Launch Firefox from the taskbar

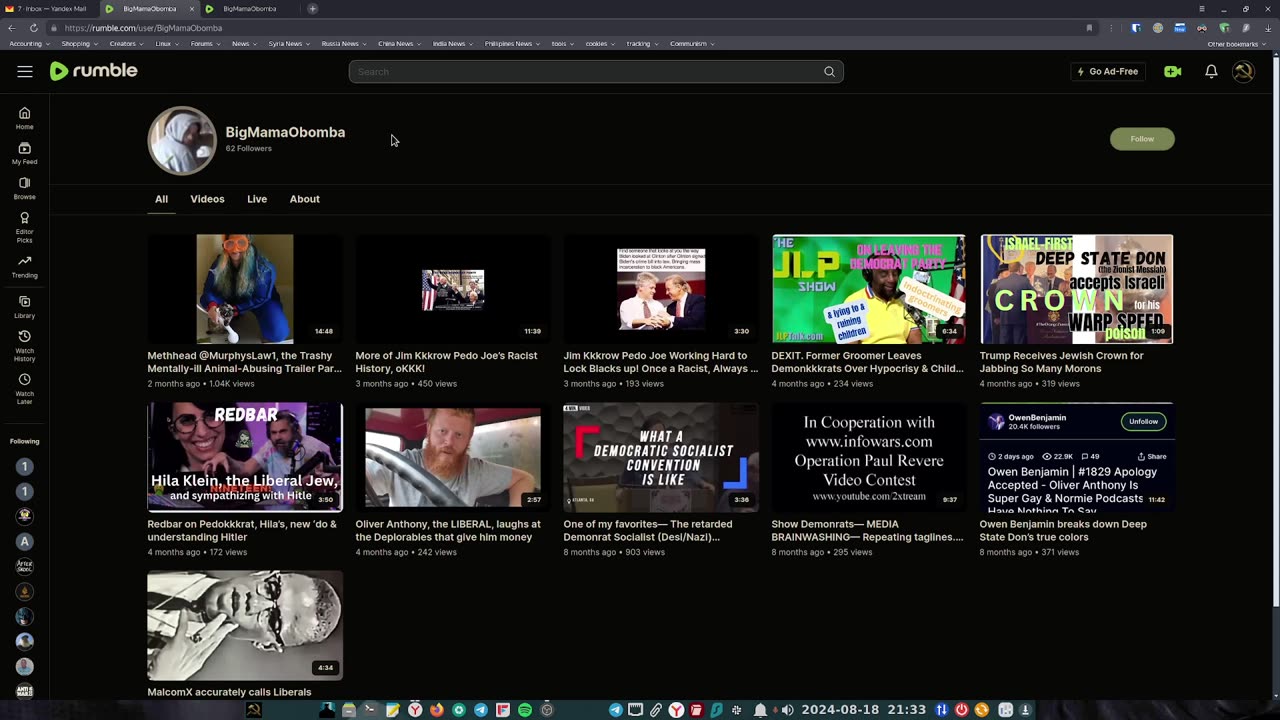click(437, 710)
